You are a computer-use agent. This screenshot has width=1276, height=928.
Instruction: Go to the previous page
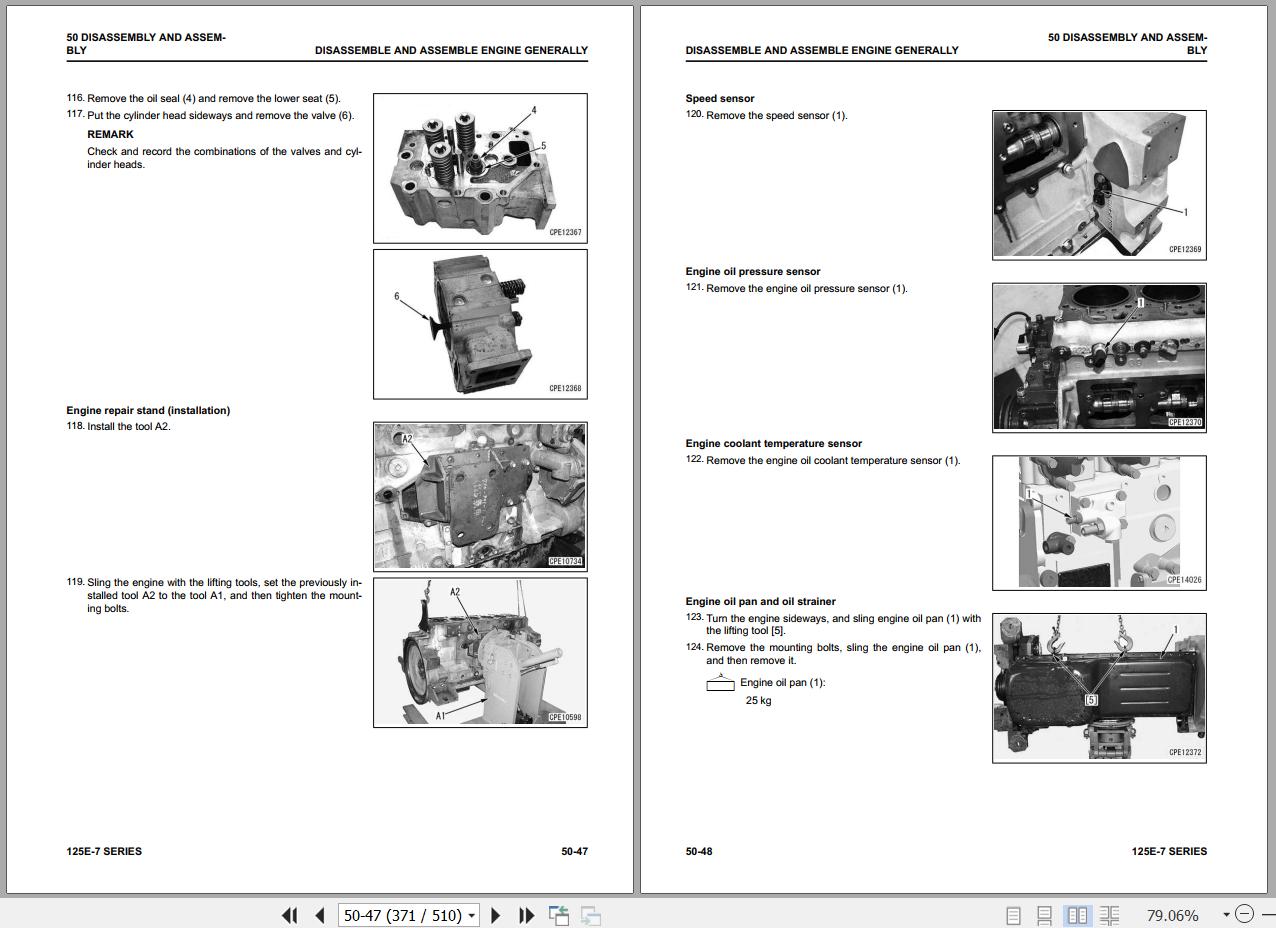pos(320,915)
